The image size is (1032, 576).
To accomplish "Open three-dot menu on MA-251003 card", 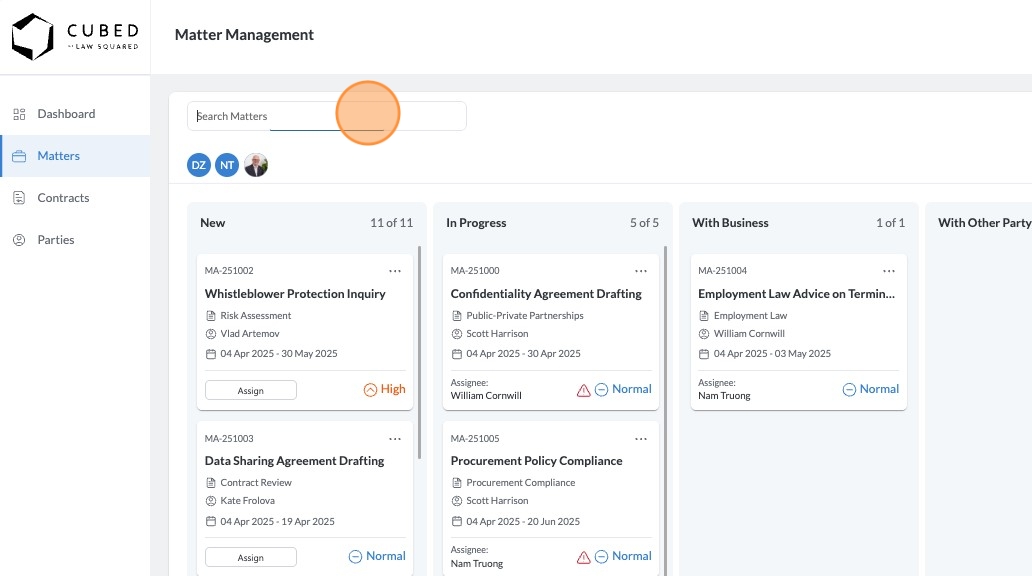I will [x=395, y=438].
